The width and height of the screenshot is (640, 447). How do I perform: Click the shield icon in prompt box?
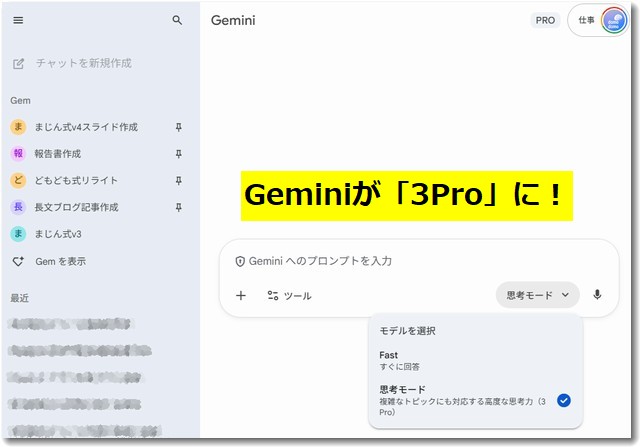[240, 261]
